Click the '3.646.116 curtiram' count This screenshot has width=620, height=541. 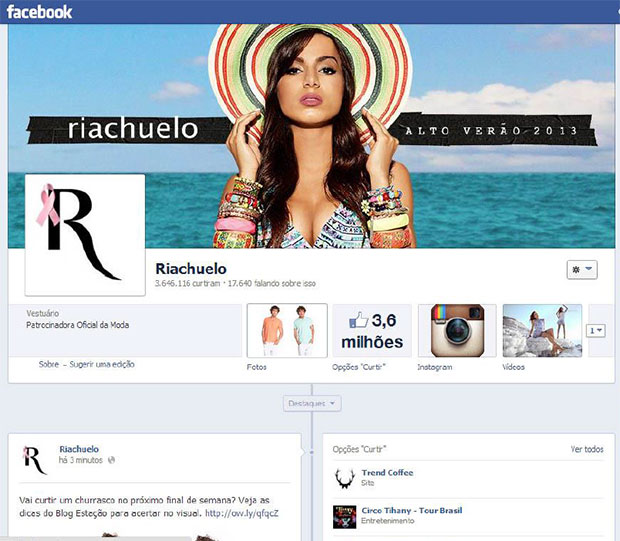click(187, 284)
